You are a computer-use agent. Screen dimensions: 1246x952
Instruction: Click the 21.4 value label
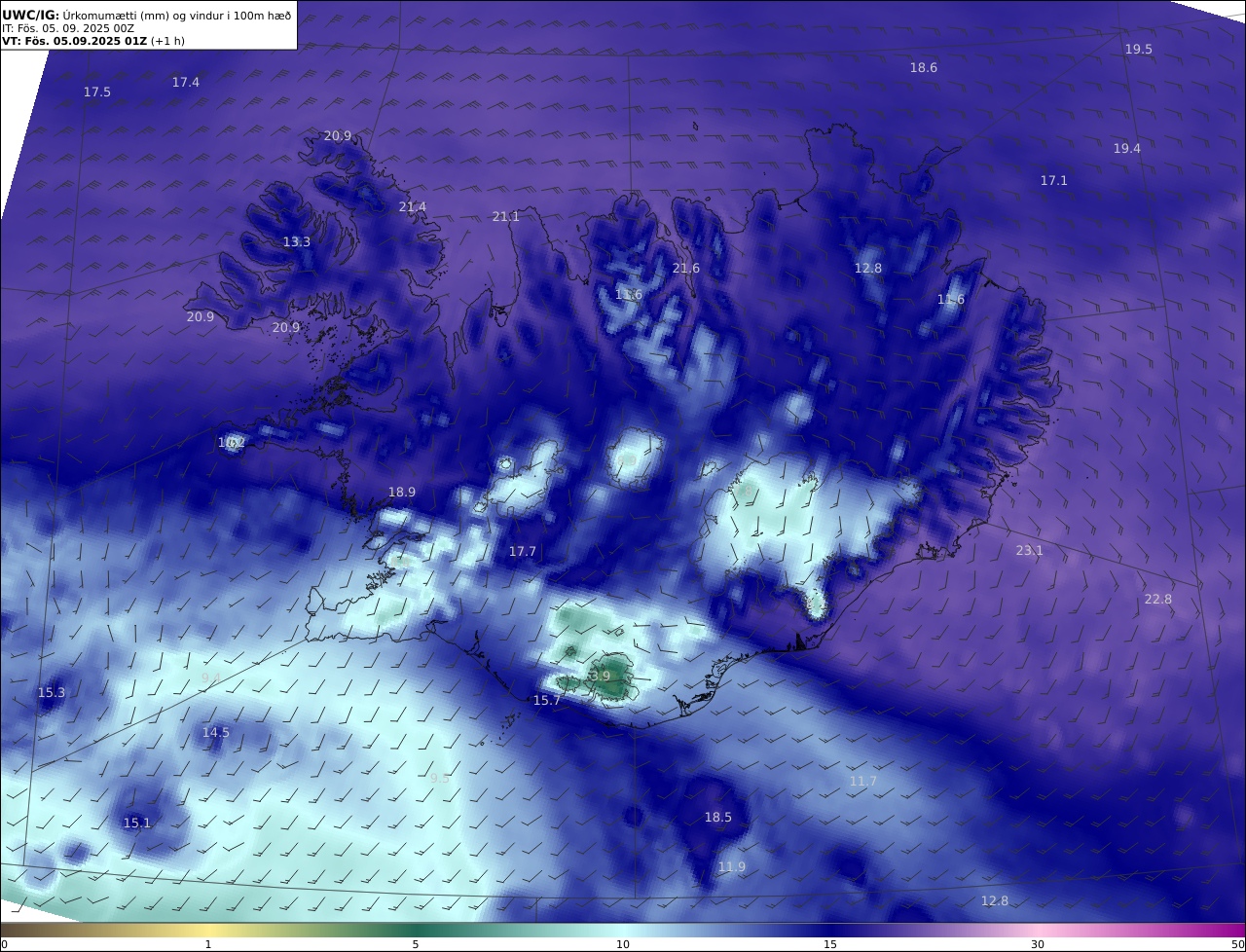click(413, 207)
